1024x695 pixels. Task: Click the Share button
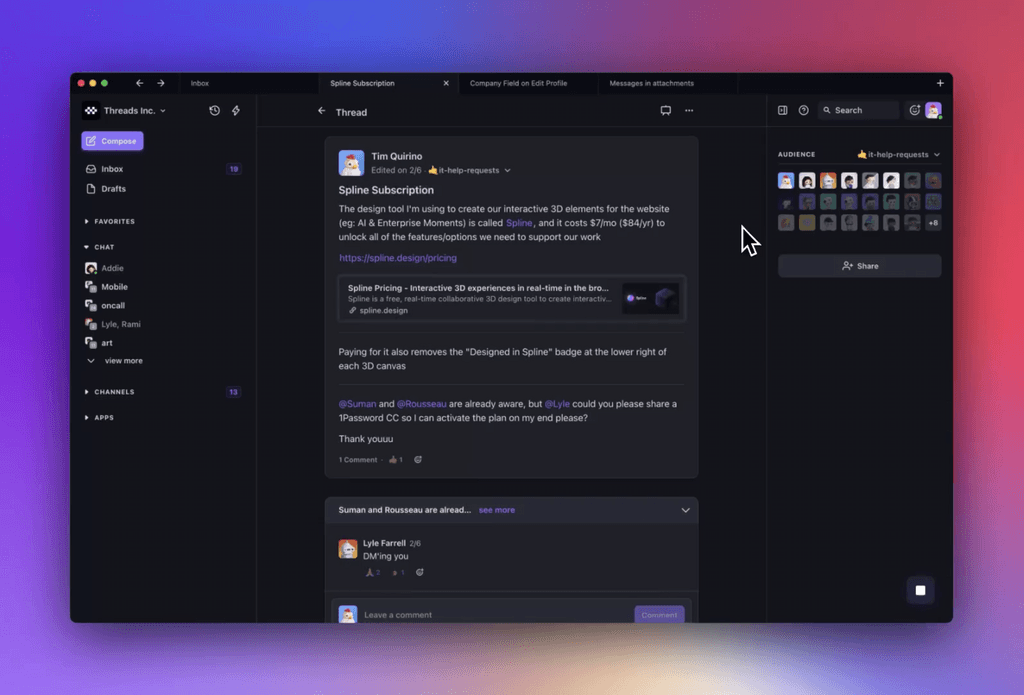click(859, 266)
